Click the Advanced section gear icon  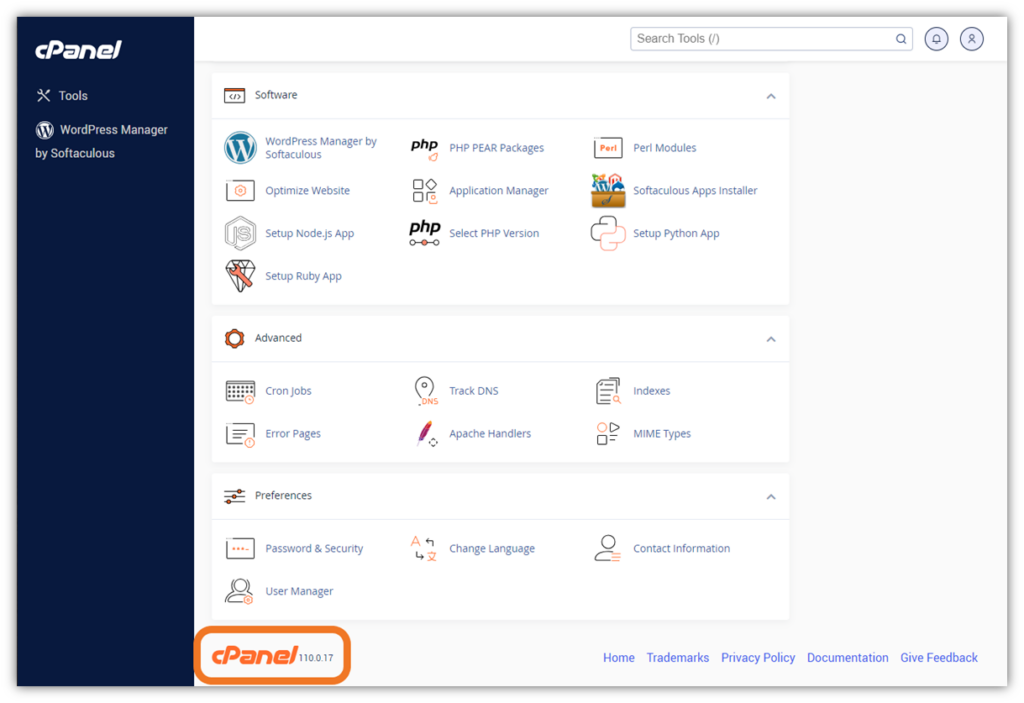tap(234, 338)
